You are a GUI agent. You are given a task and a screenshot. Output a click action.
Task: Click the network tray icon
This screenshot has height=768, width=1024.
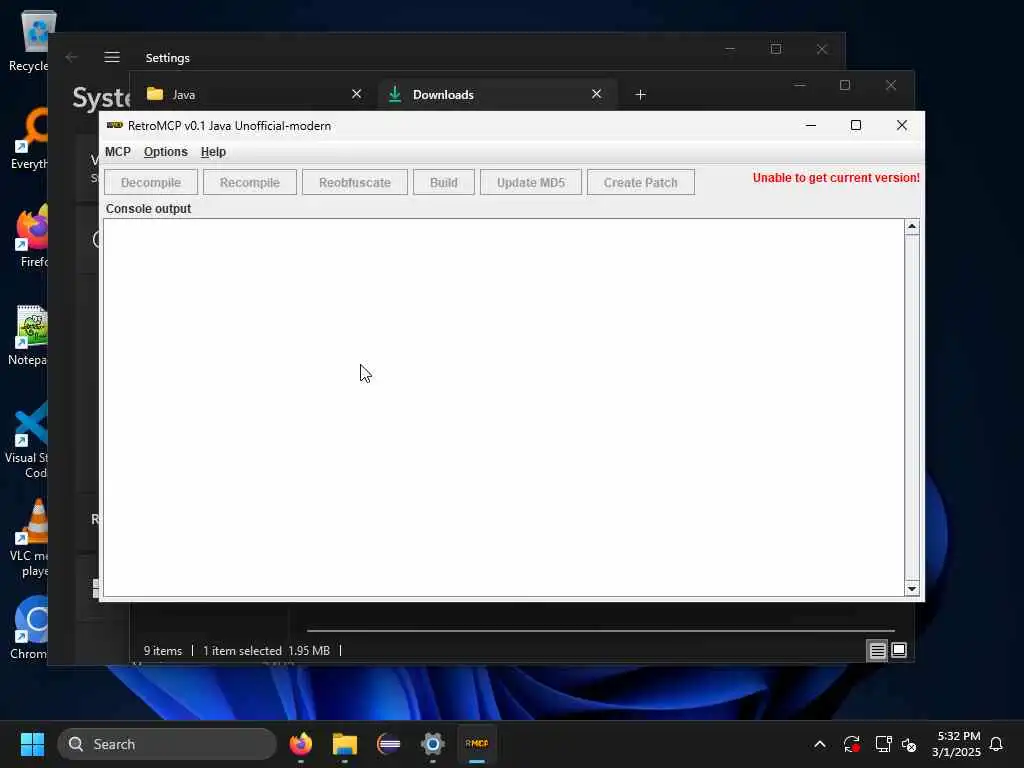click(x=884, y=744)
